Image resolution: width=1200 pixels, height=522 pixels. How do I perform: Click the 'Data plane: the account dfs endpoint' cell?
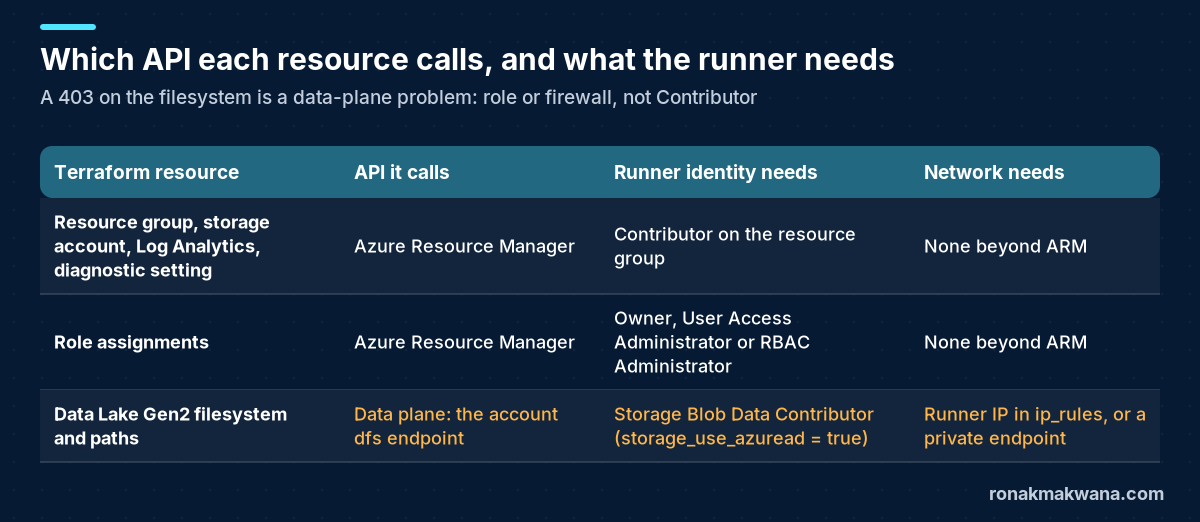click(x=456, y=426)
